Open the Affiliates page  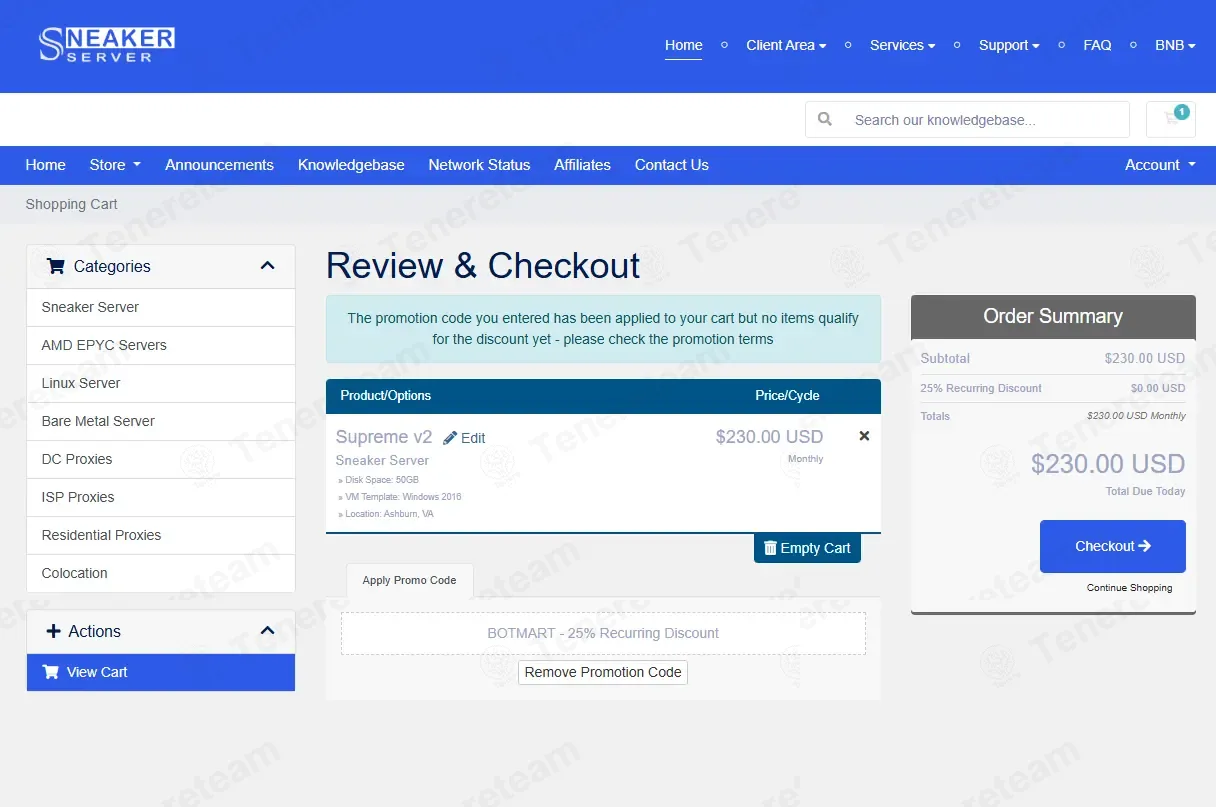pyautogui.click(x=582, y=165)
